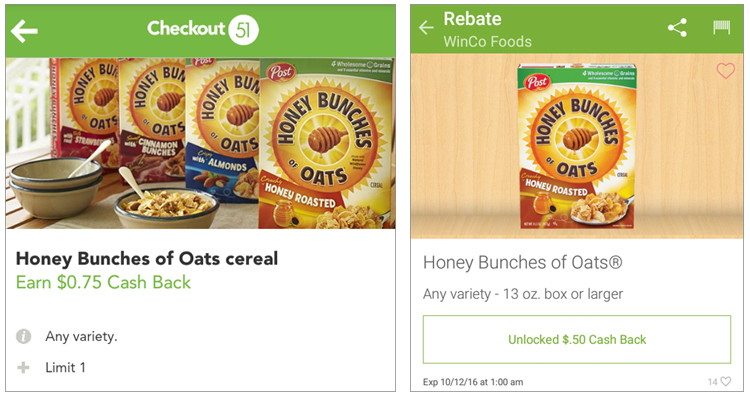Image resolution: width=750 pixels, height=399 pixels.
Task: Open the four-box cereal banner image
Action: pyautogui.click(x=200, y=143)
